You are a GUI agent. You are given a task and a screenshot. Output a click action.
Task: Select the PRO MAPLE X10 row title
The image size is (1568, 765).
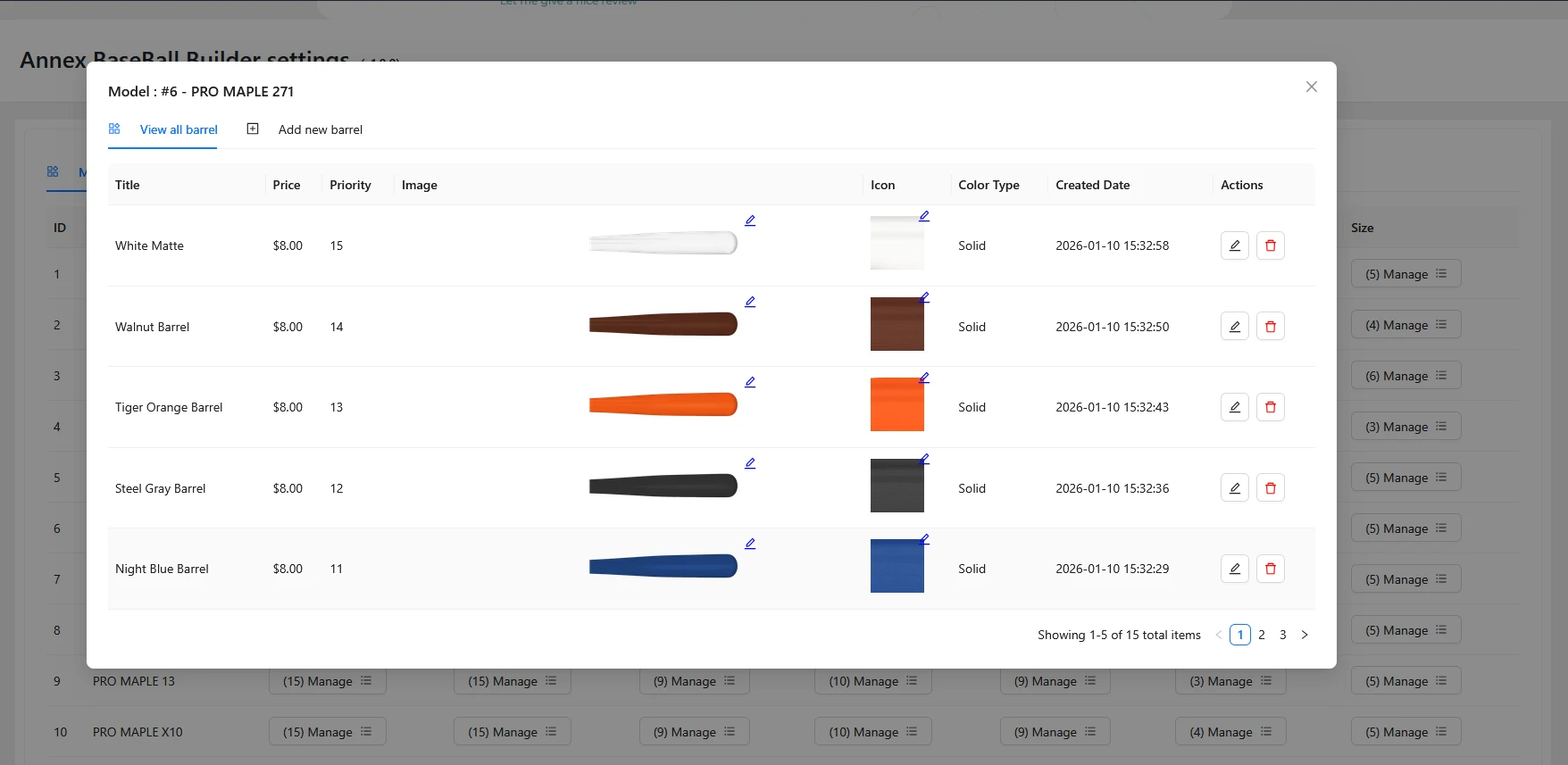(138, 732)
